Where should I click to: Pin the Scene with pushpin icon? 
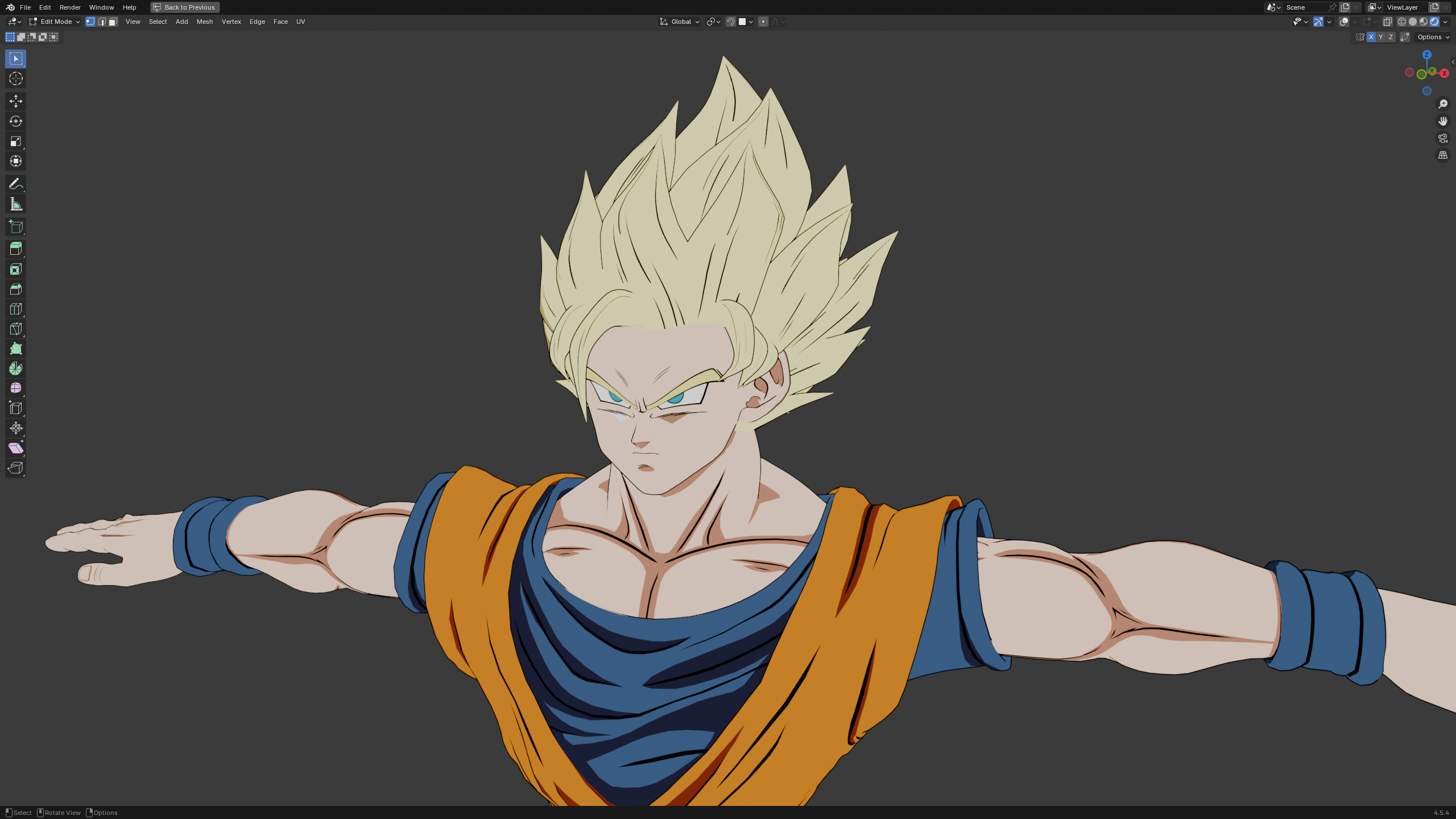tap(1333, 7)
